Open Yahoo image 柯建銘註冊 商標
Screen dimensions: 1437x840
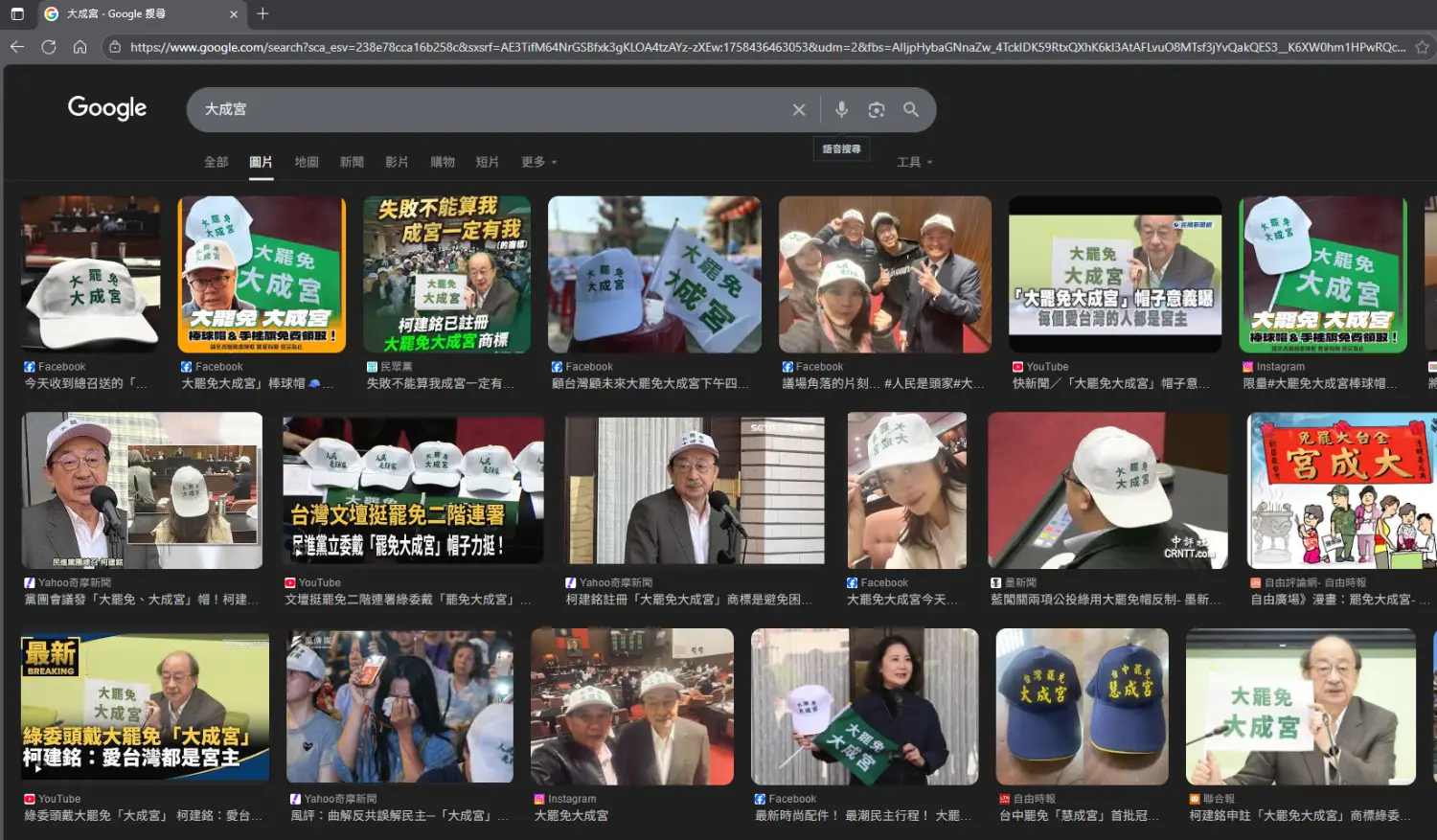(x=695, y=490)
